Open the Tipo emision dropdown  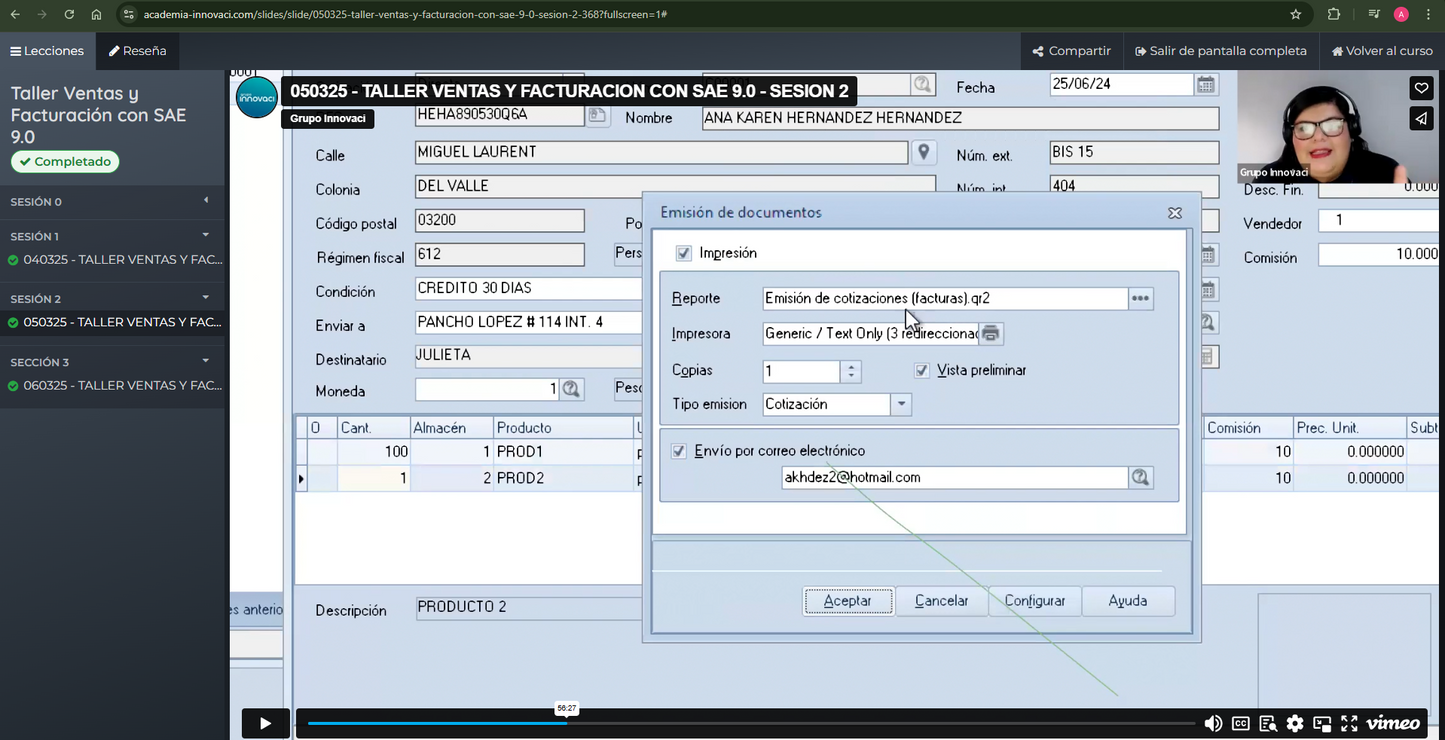coord(901,404)
